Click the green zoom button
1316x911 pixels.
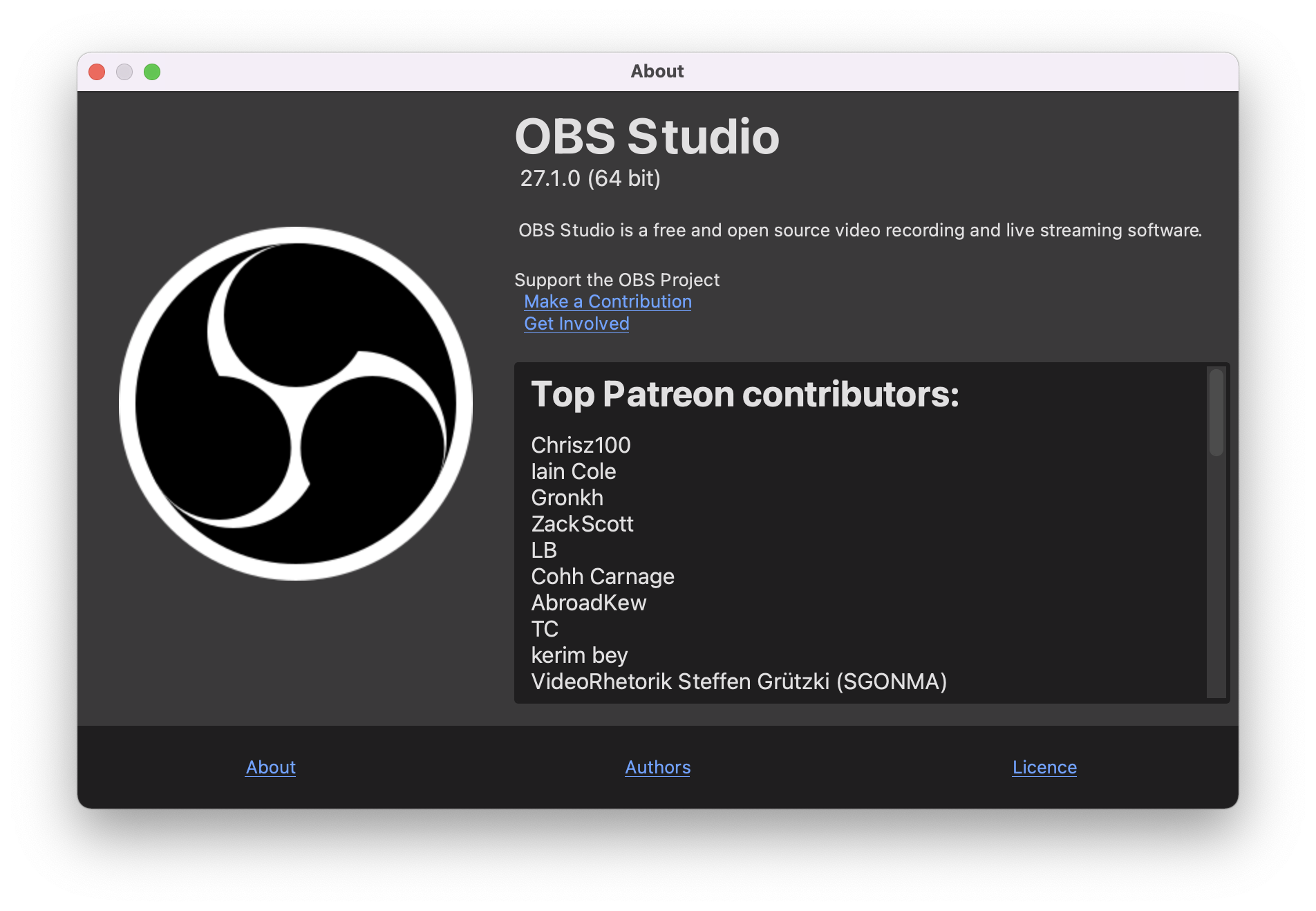pyautogui.click(x=153, y=71)
